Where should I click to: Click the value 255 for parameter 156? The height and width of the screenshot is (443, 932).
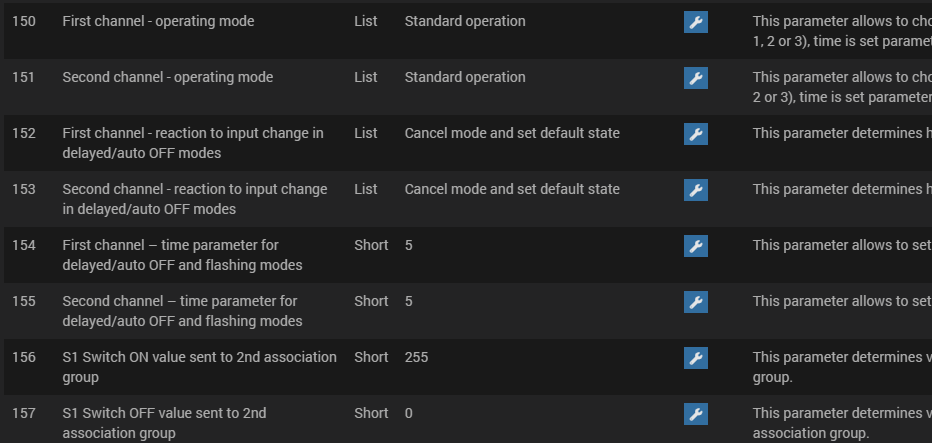coord(416,357)
